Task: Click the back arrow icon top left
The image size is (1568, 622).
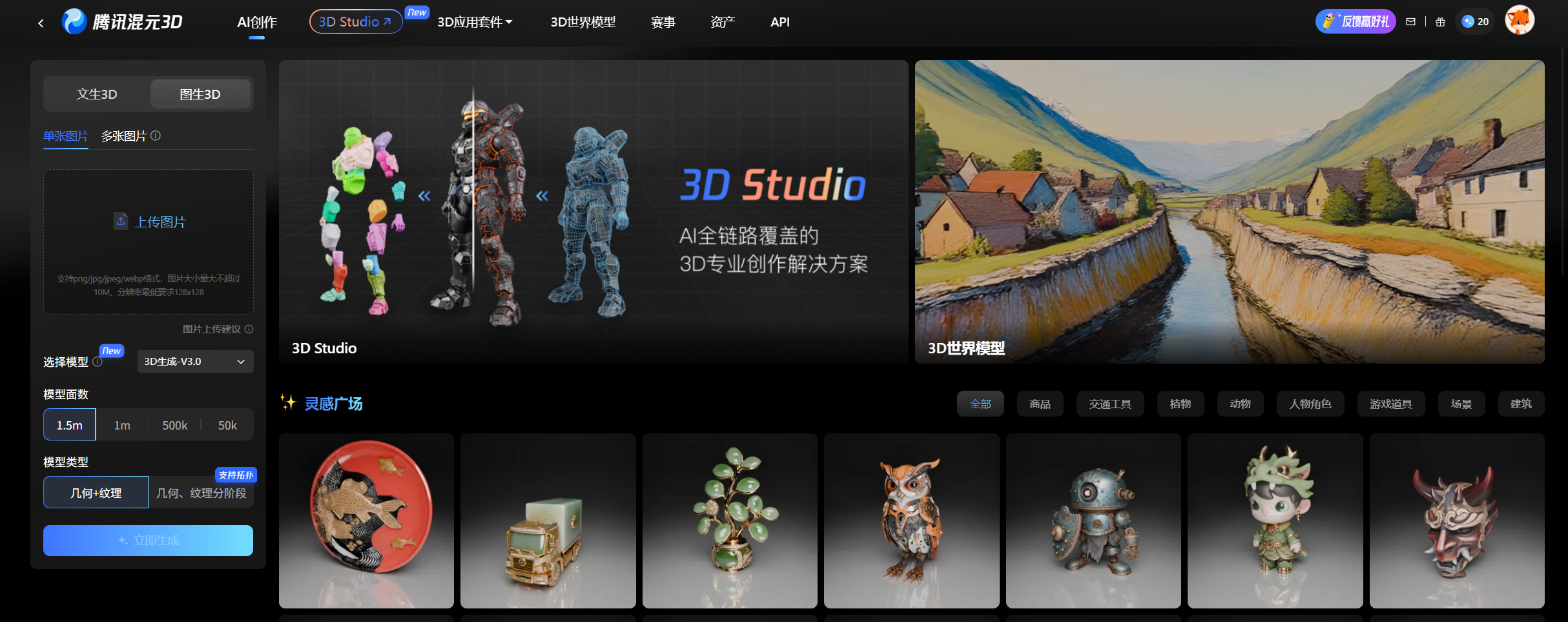Action: click(x=41, y=21)
